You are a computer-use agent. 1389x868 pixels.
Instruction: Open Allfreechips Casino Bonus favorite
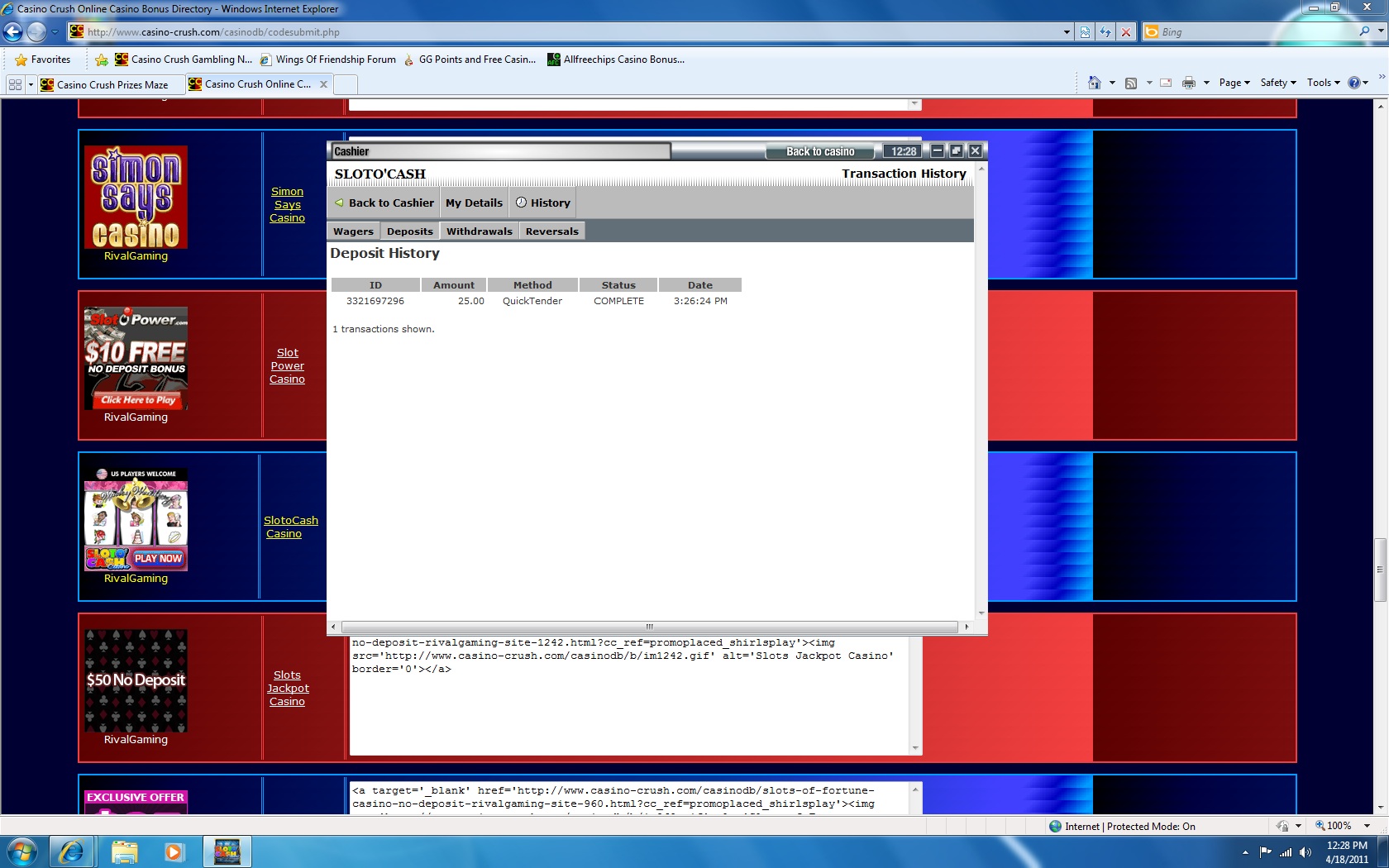pos(617,60)
